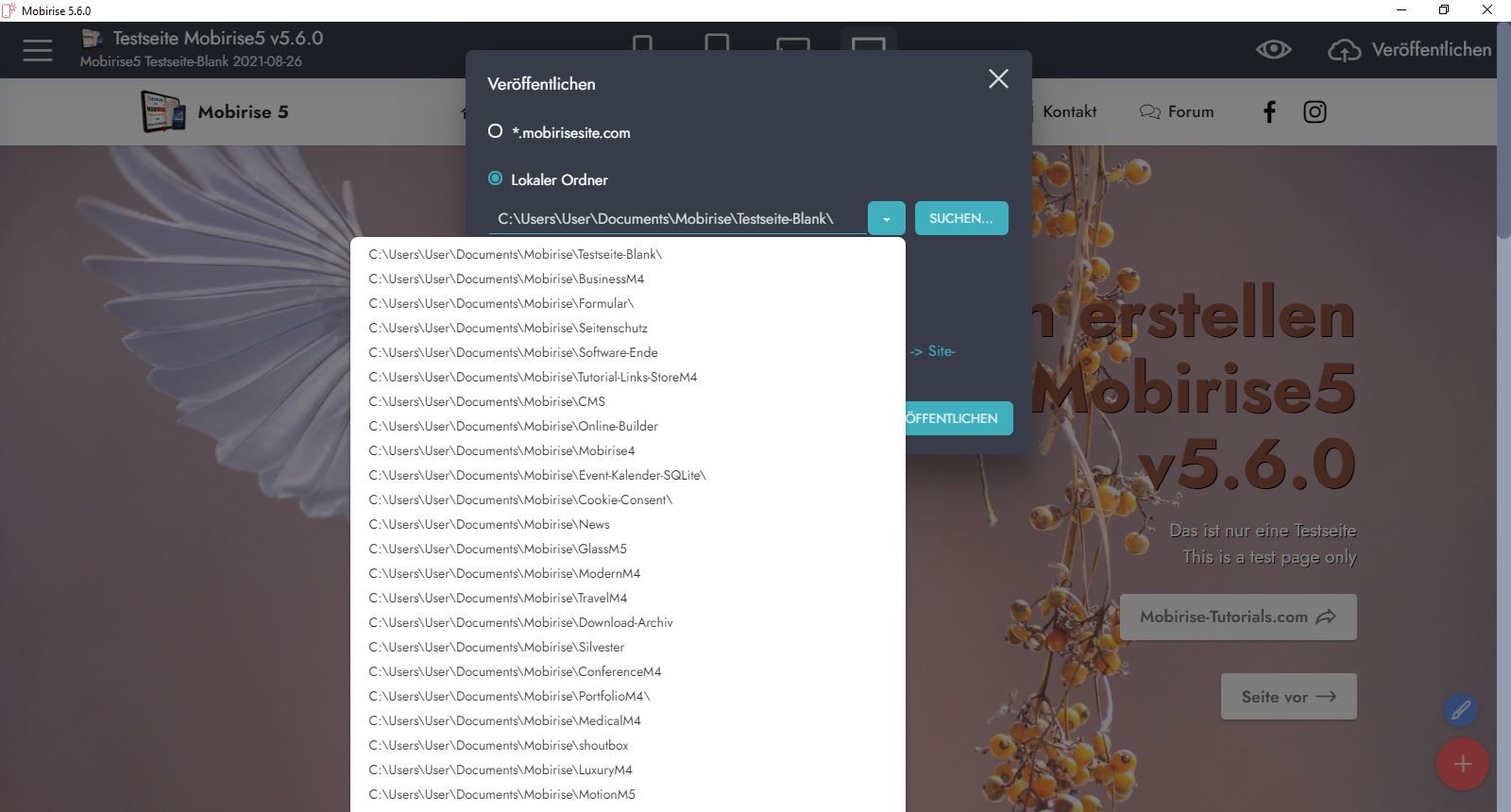The image size is (1511, 812).
Task: Click the cloud upload publish icon
Action: tap(1344, 50)
